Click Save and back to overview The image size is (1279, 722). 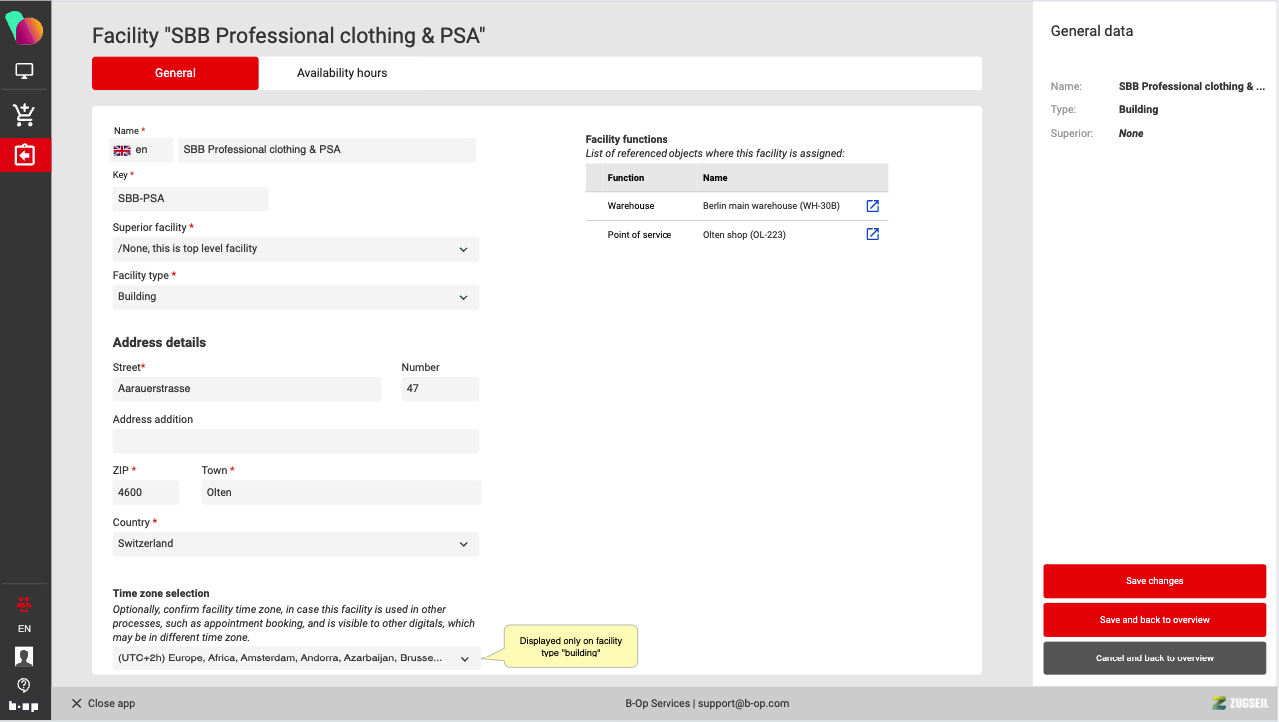point(1154,620)
